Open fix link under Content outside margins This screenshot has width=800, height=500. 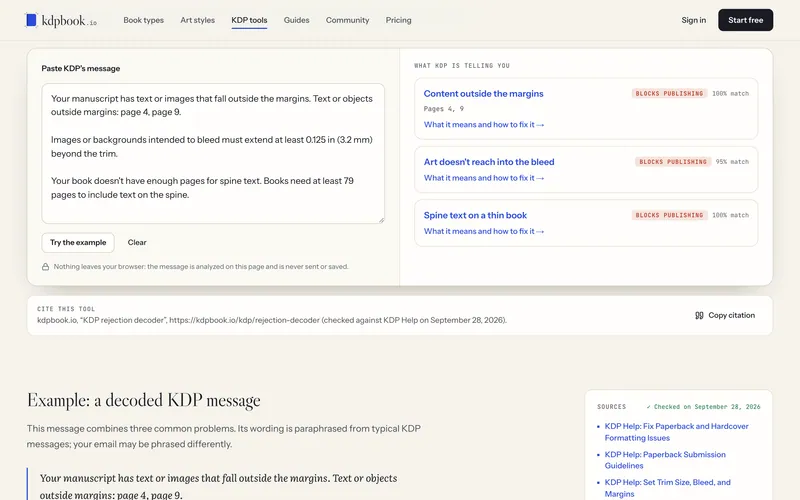pos(484,124)
